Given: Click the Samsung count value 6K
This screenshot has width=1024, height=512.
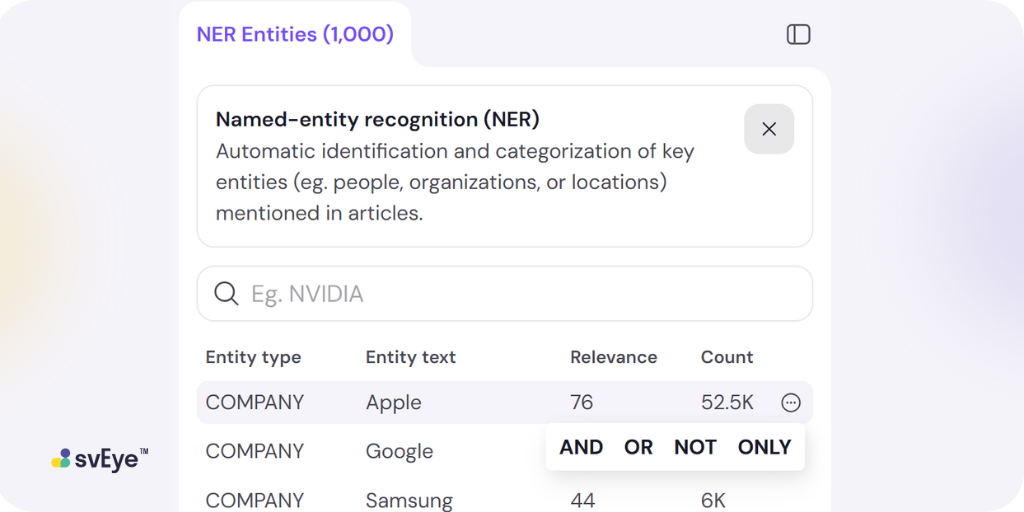Looking at the screenshot, I should tap(713, 501).
